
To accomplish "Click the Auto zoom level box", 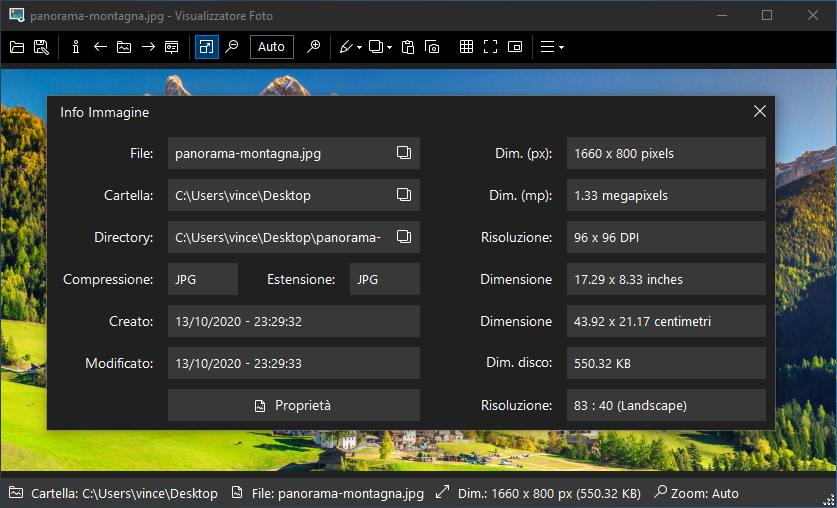I will [x=272, y=47].
